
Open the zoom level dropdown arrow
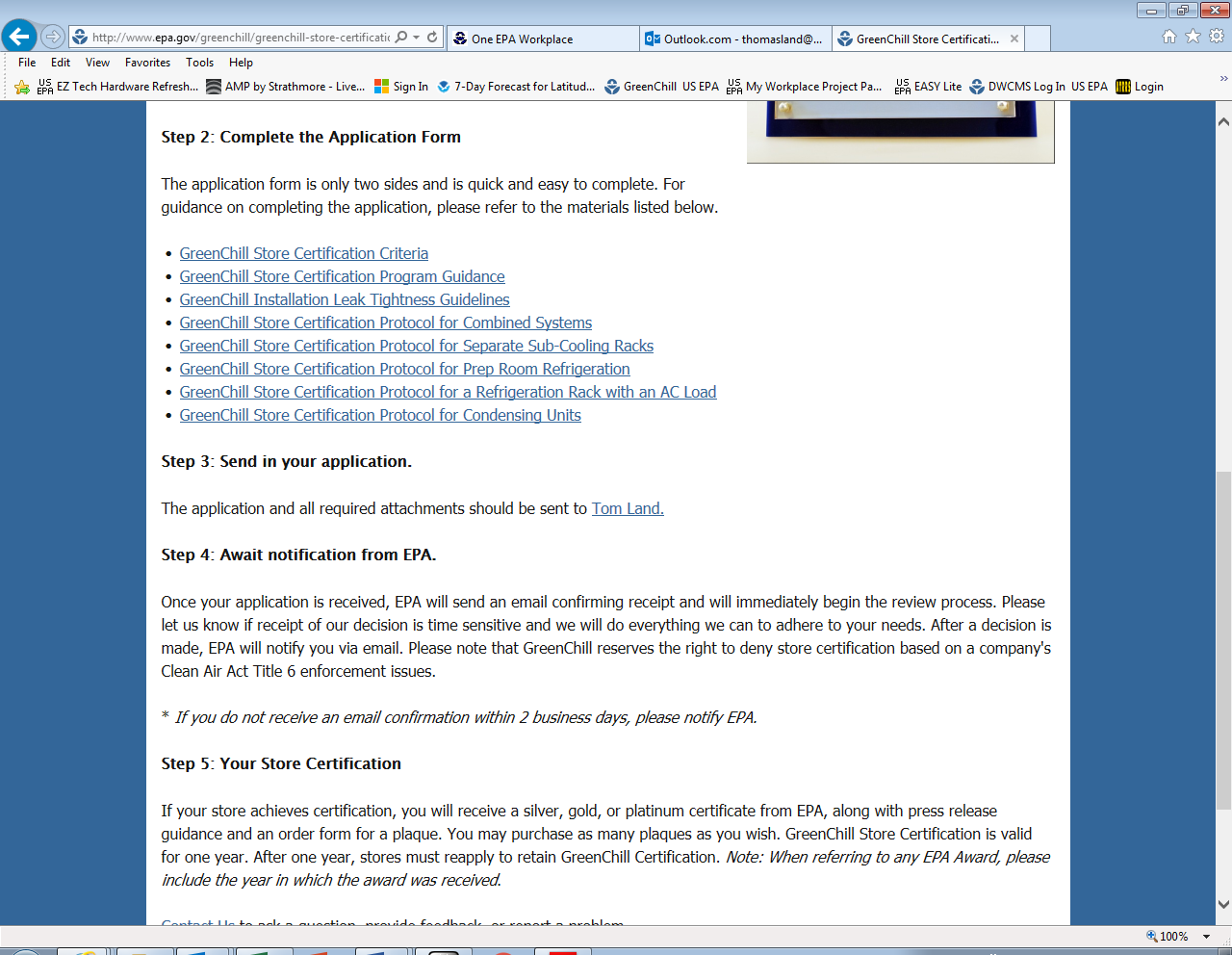click(1207, 936)
